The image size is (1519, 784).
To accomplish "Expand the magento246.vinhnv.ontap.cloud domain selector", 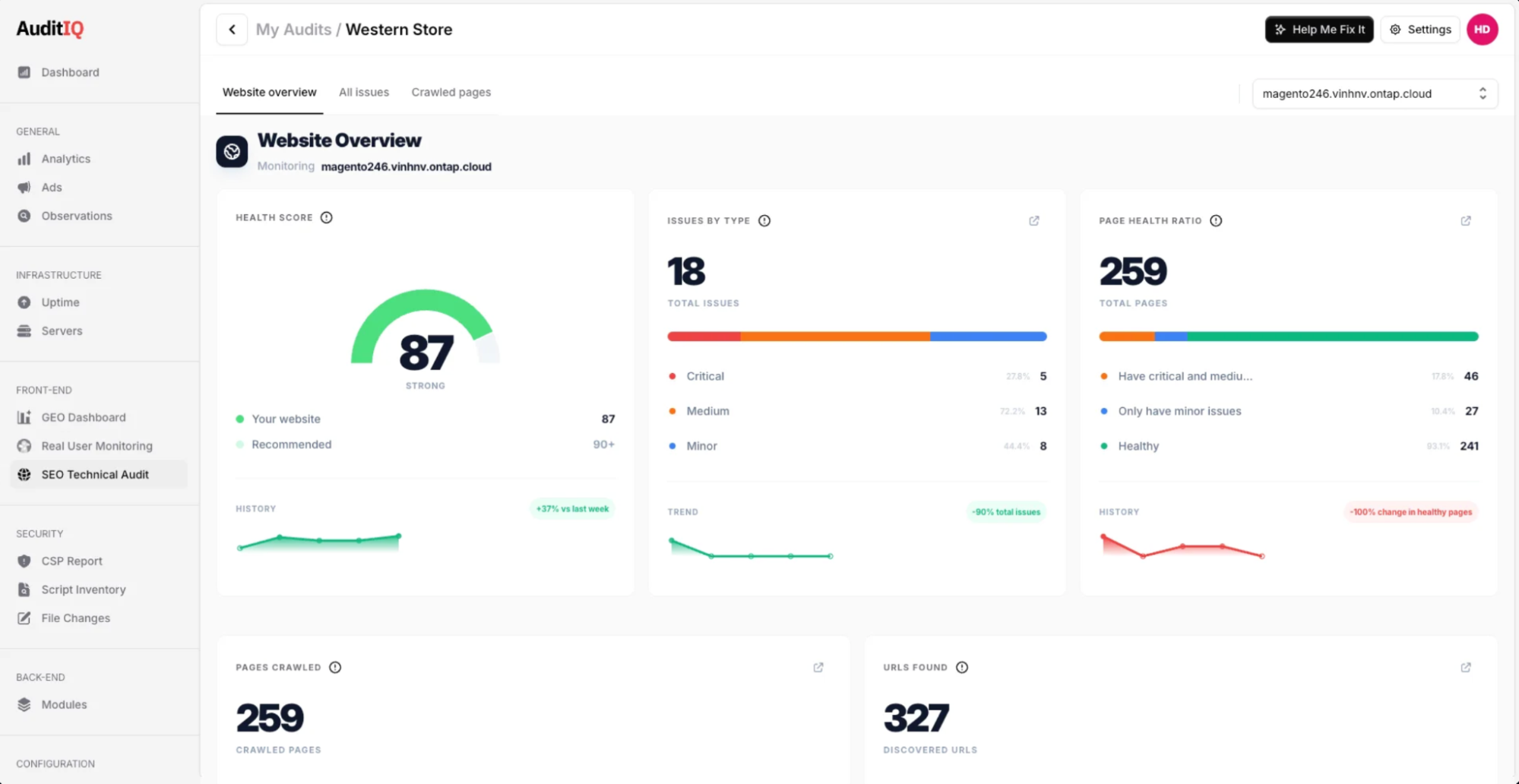I will [x=1375, y=93].
